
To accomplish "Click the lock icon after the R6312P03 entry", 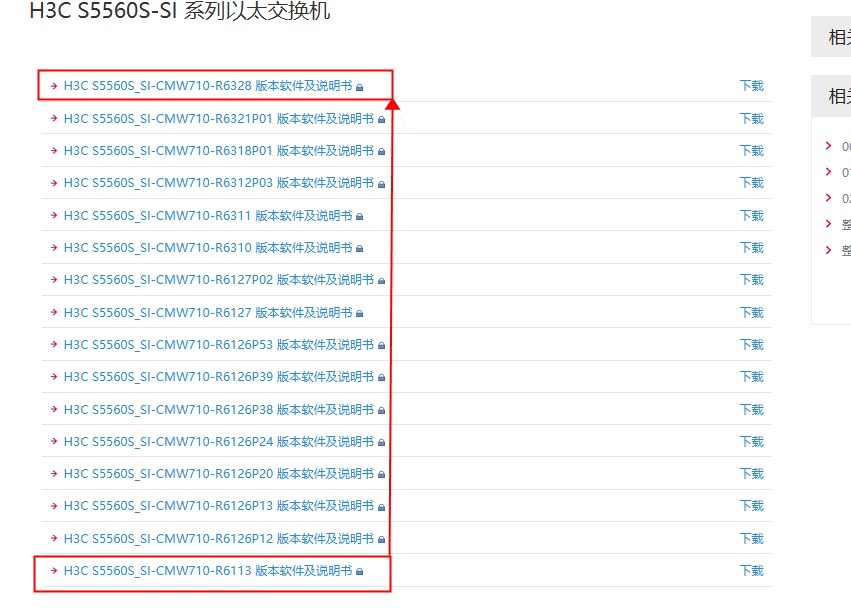I will (382, 185).
